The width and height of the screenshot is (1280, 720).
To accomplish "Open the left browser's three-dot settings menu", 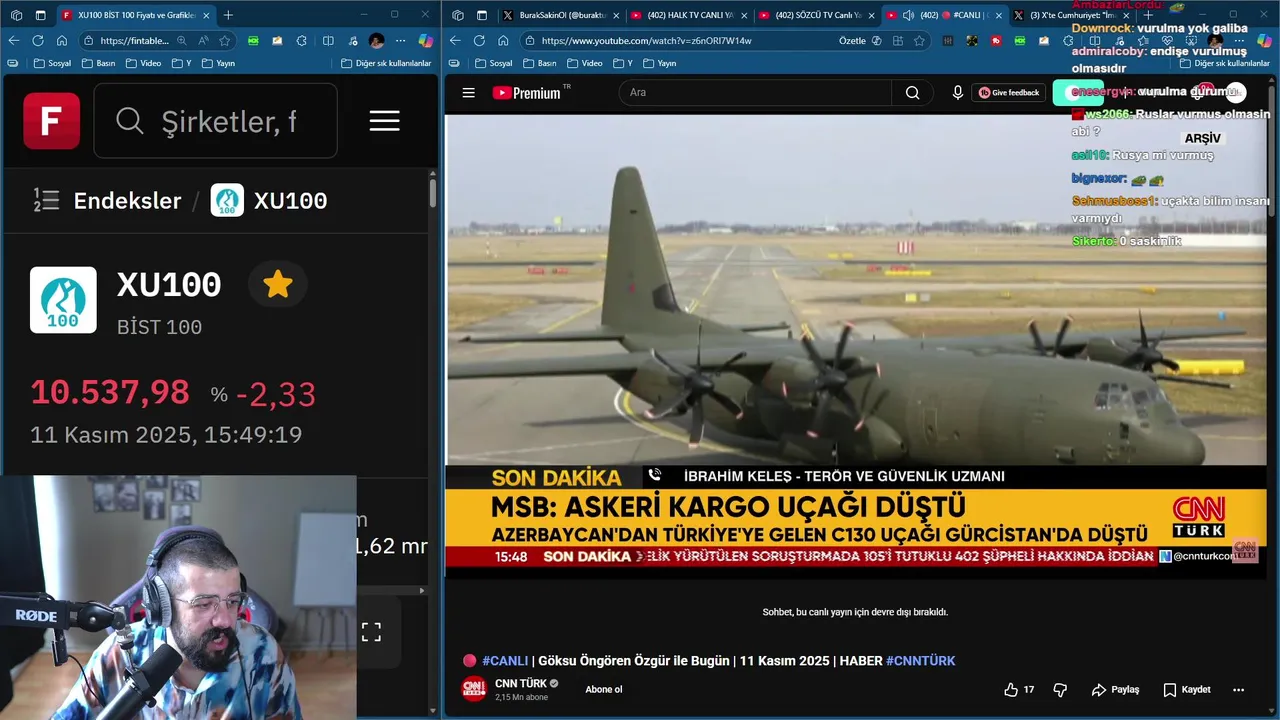I will 401,41.
